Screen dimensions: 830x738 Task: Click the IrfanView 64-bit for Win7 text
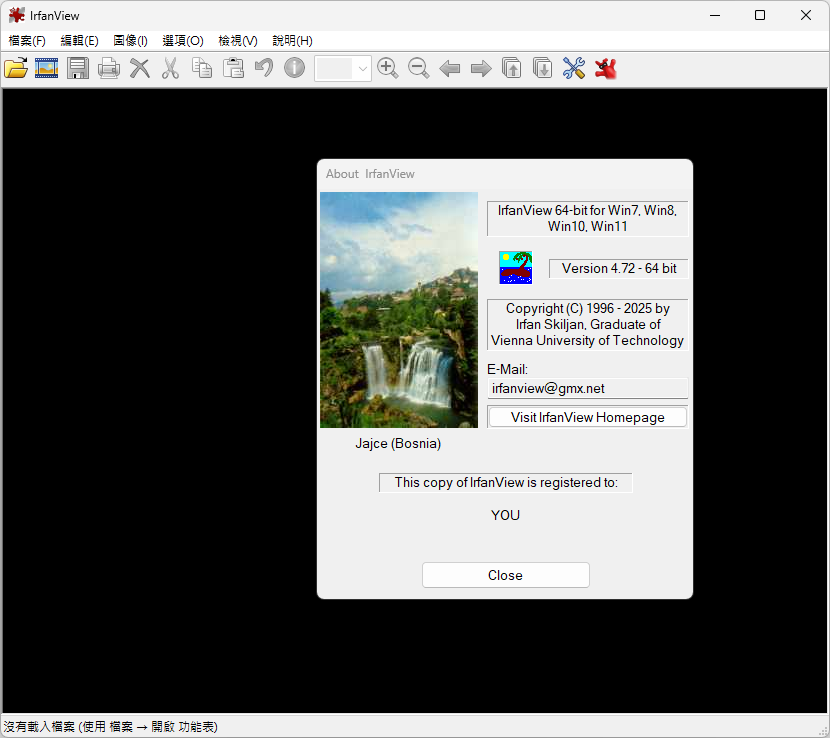(x=588, y=218)
